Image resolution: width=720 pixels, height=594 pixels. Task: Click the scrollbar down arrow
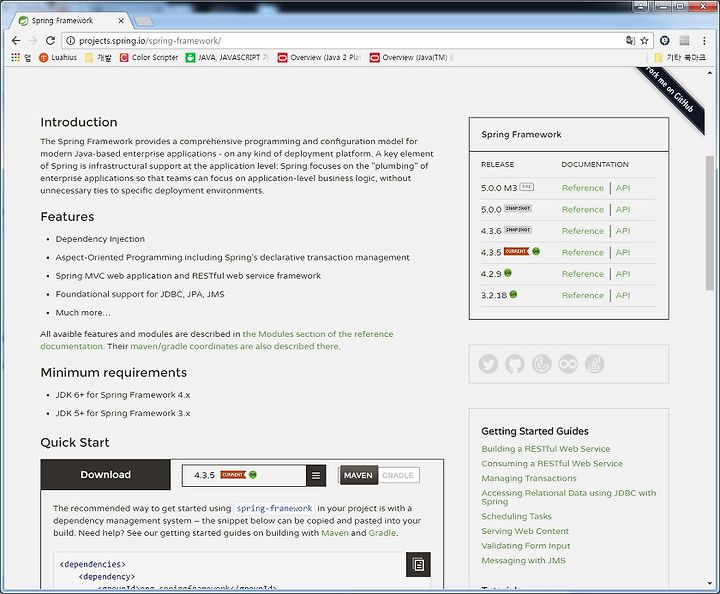click(x=710, y=584)
